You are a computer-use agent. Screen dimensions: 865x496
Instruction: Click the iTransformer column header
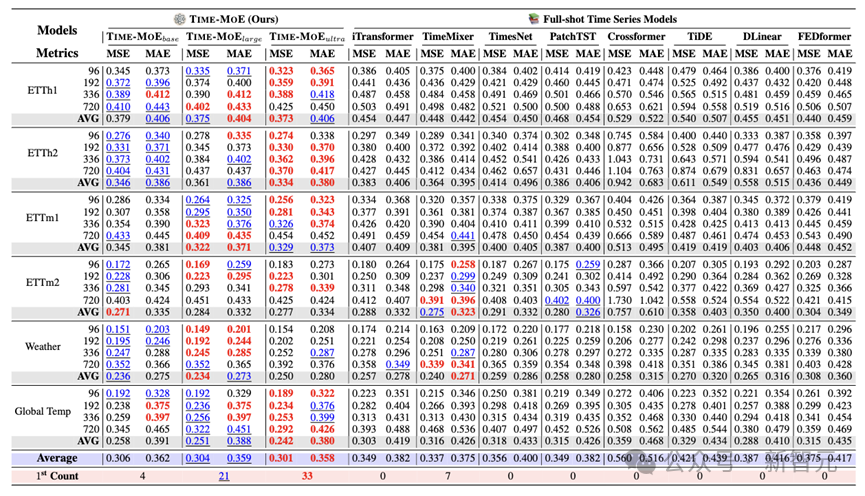(x=381, y=36)
